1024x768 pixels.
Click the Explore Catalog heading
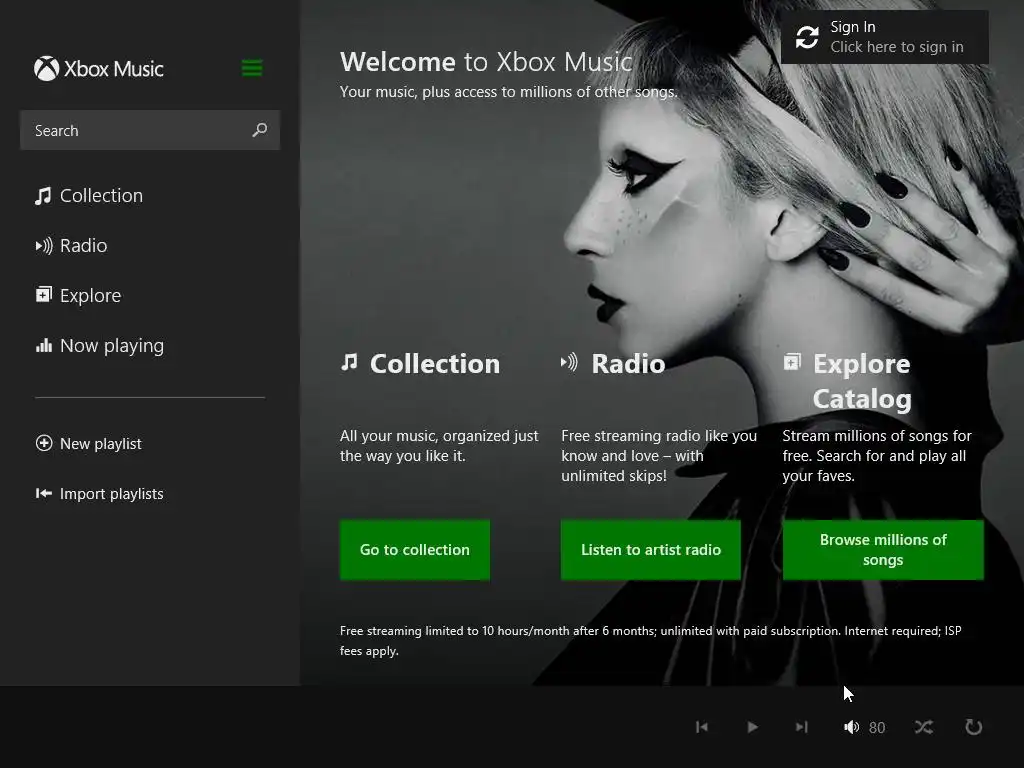tap(862, 381)
